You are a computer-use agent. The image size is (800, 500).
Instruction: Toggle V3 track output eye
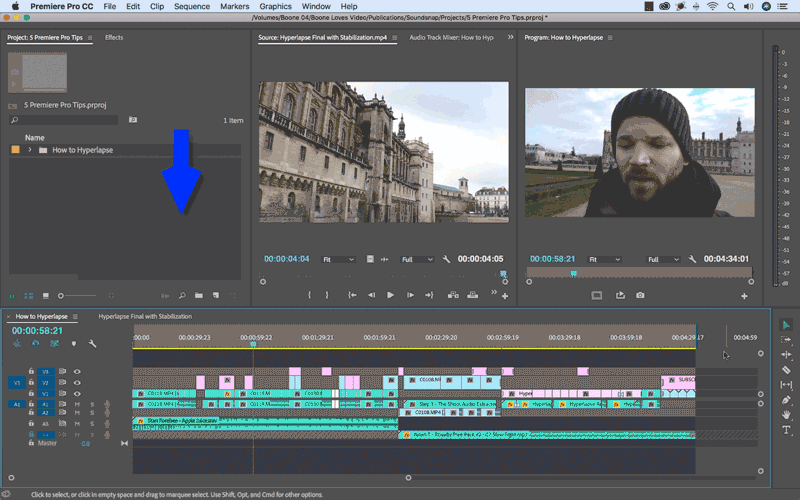[x=77, y=371]
